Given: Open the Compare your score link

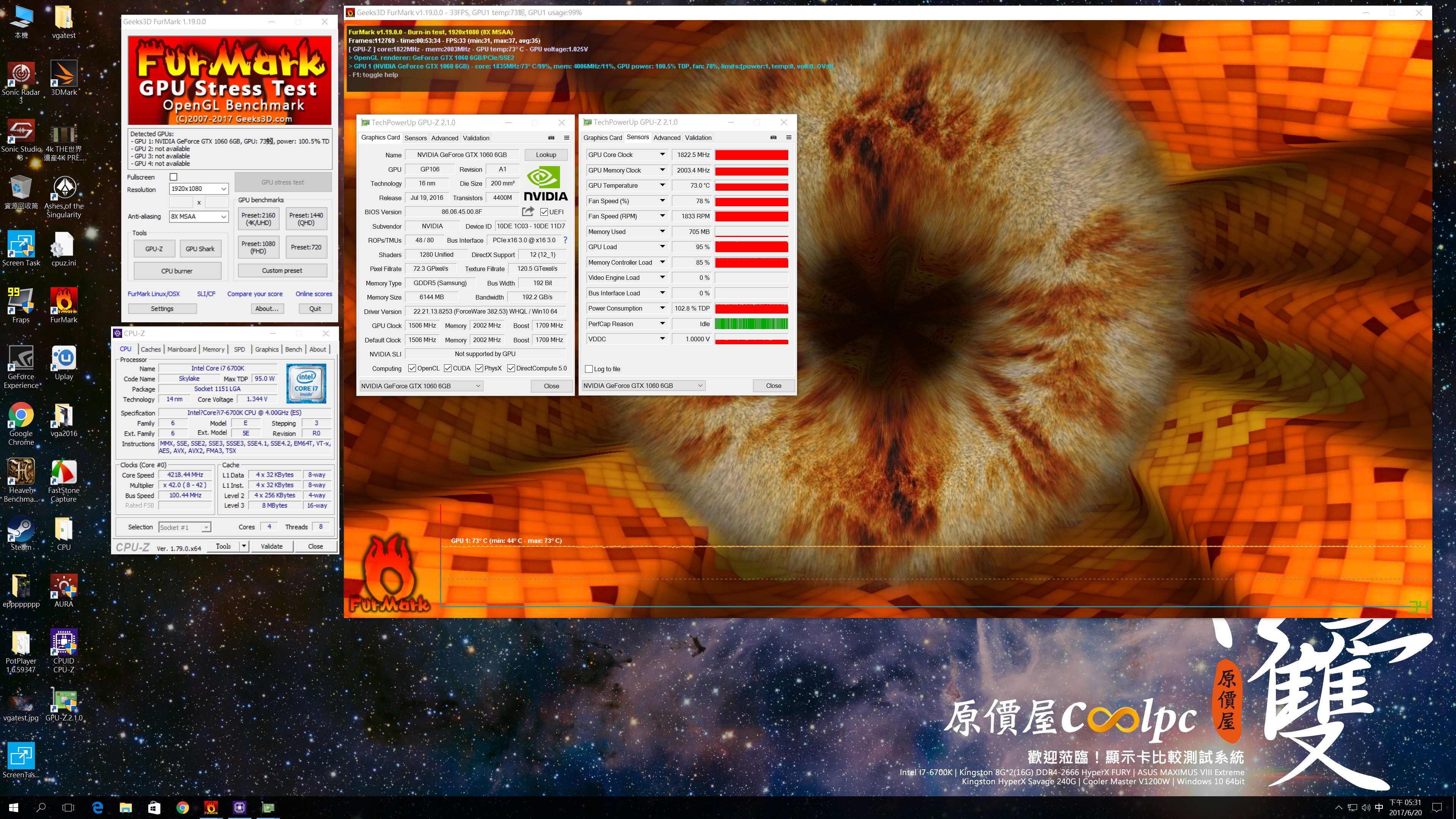Looking at the screenshot, I should 255,294.
